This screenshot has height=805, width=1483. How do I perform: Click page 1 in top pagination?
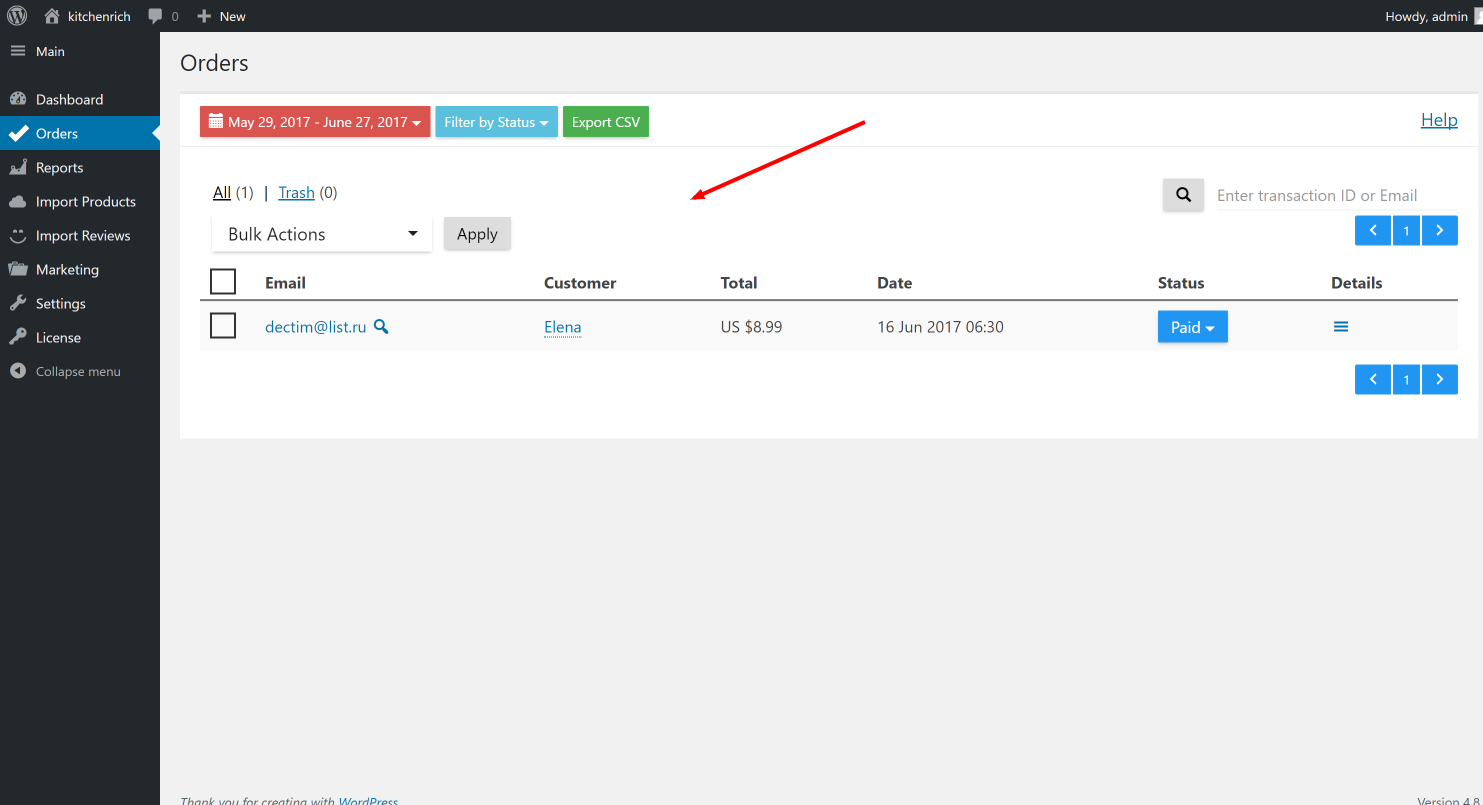1406,230
